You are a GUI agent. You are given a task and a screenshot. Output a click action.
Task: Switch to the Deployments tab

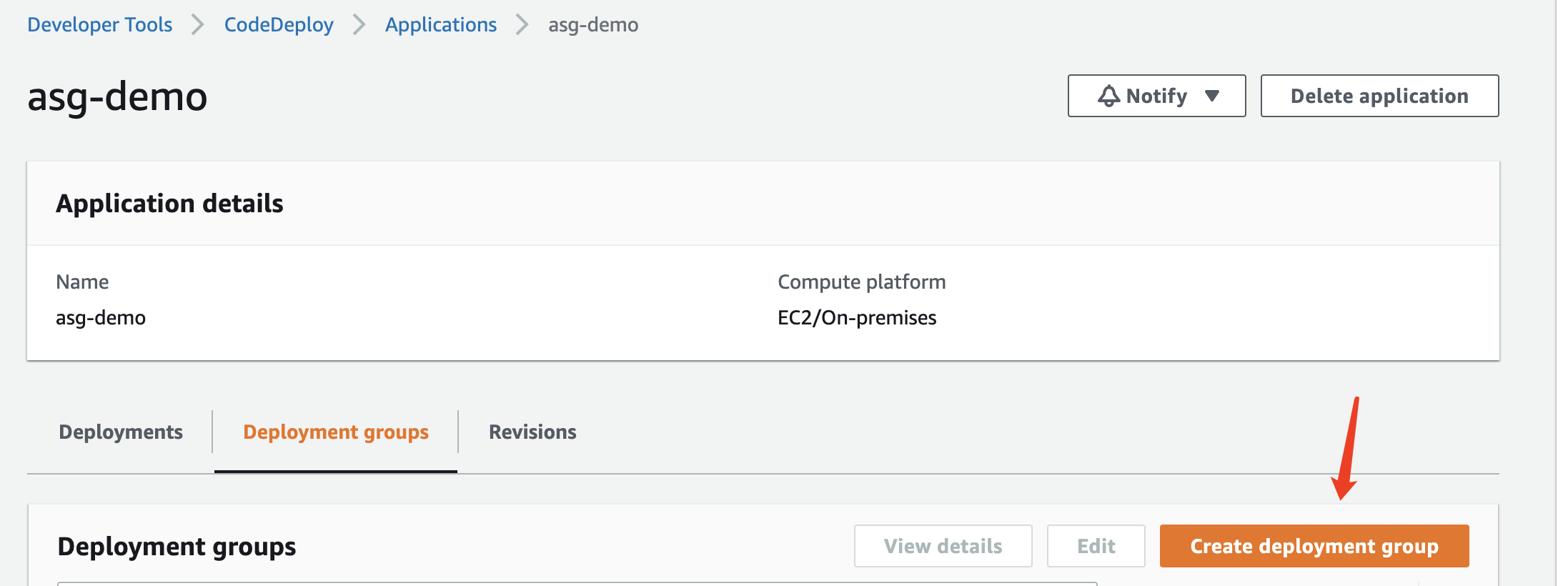121,432
